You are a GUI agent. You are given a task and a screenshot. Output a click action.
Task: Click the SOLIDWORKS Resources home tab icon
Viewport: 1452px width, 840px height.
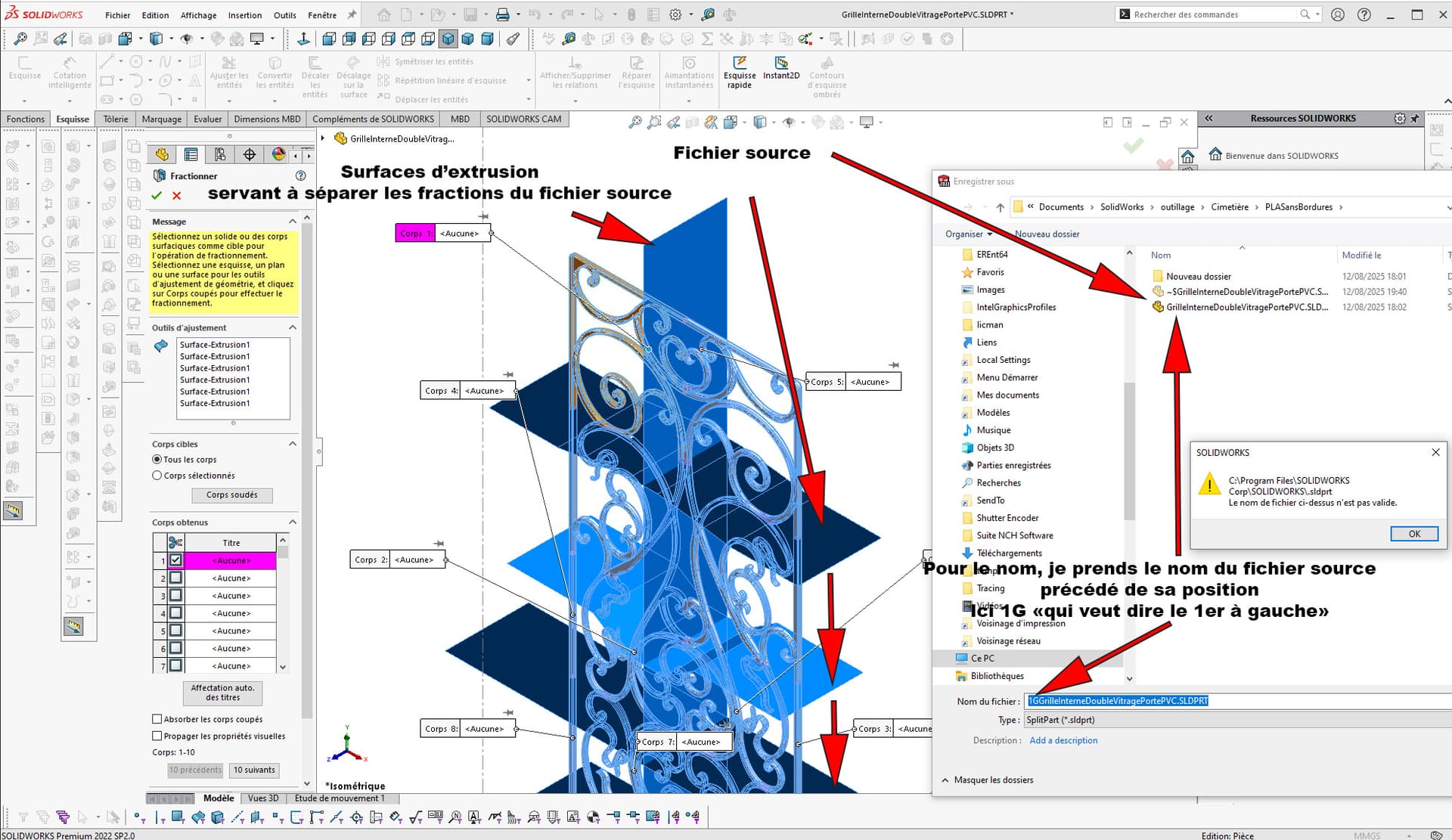point(1187,157)
